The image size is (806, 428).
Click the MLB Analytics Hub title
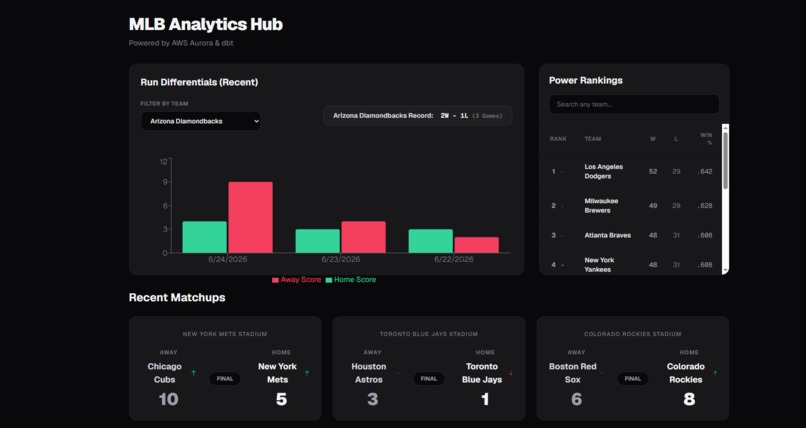pos(206,24)
